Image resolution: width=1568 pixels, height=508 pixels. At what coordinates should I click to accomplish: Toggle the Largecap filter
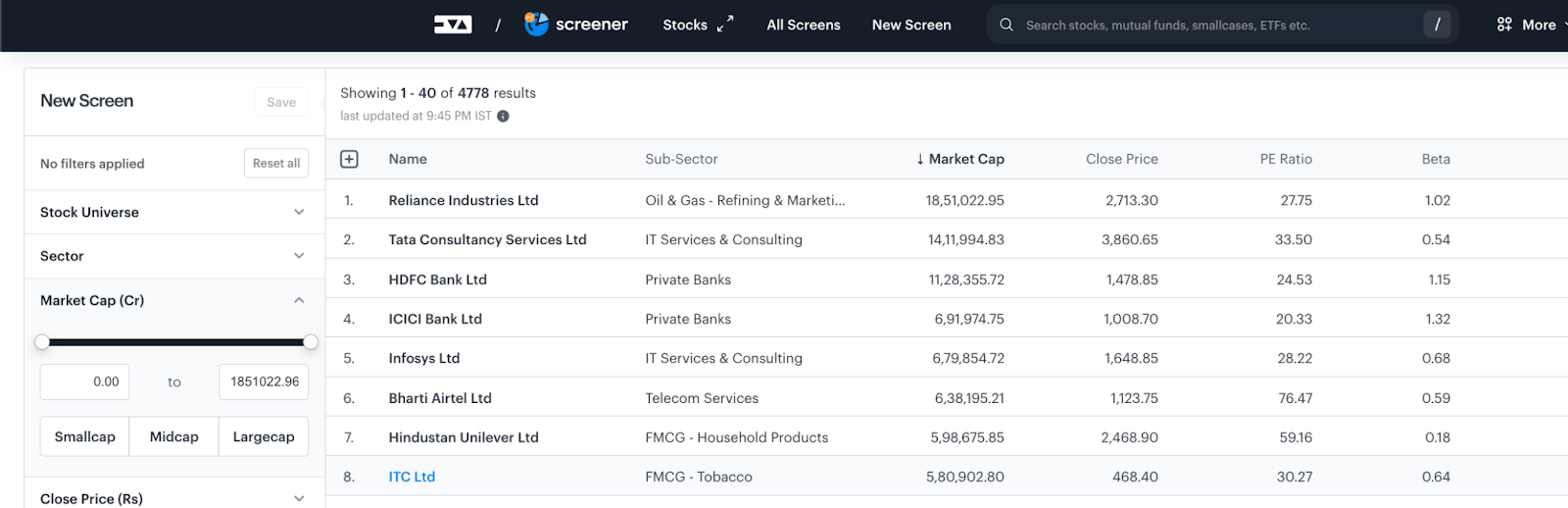coord(264,436)
